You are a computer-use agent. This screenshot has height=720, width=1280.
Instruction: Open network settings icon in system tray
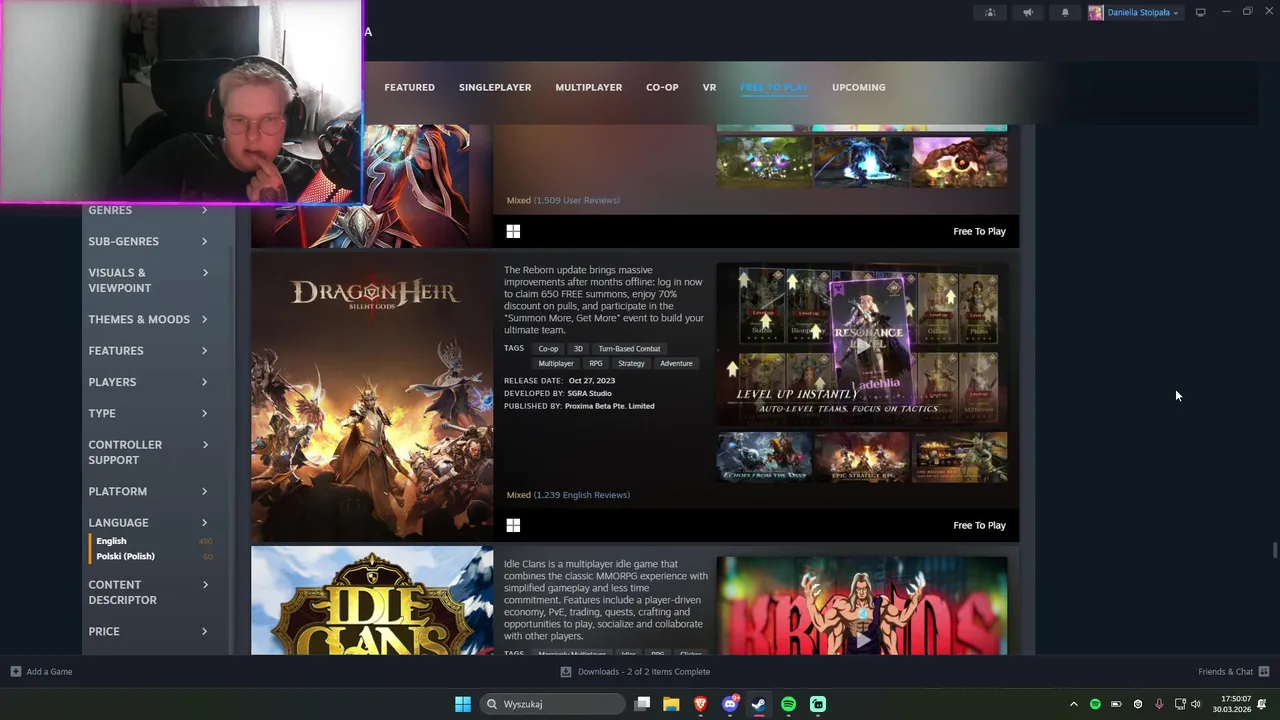(1180, 704)
